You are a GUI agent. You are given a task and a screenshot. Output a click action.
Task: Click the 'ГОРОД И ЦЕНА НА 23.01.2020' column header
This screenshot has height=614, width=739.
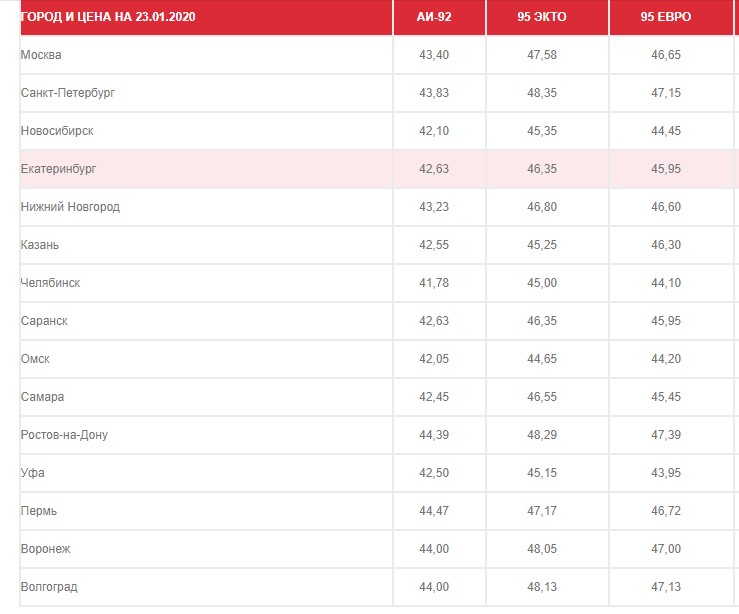click(x=206, y=17)
